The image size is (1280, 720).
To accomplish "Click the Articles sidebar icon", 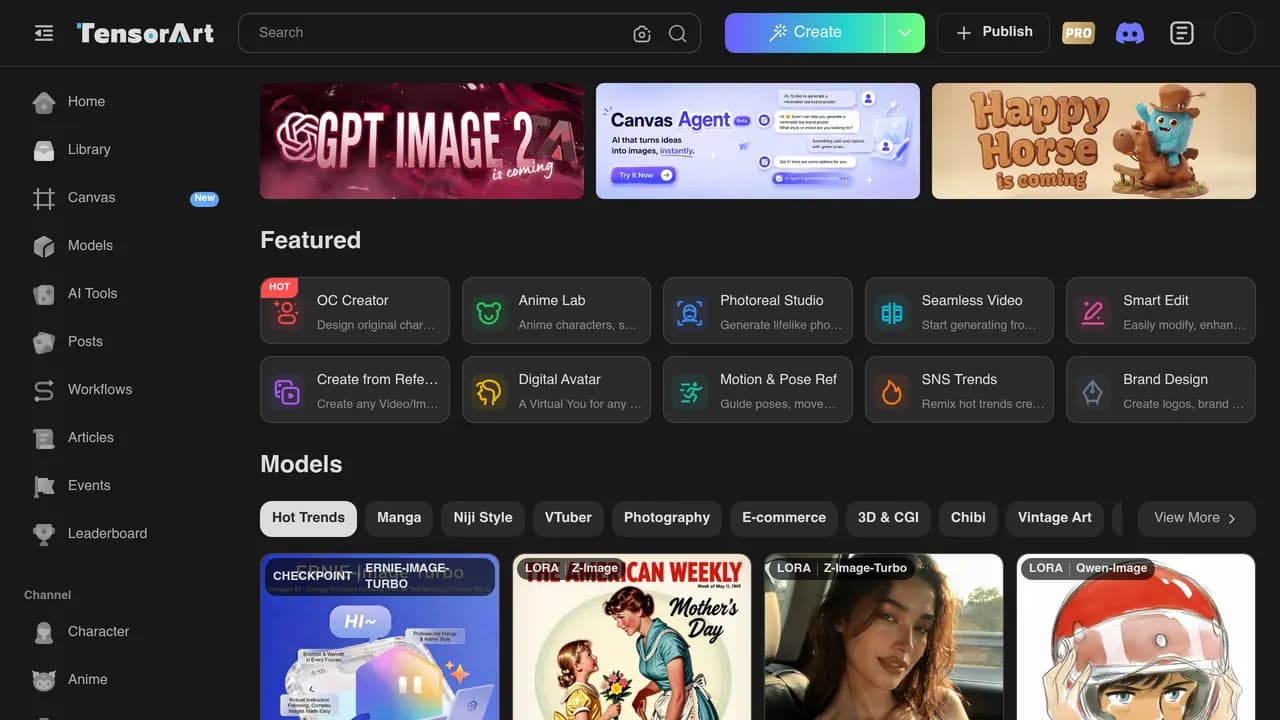I will point(44,438).
